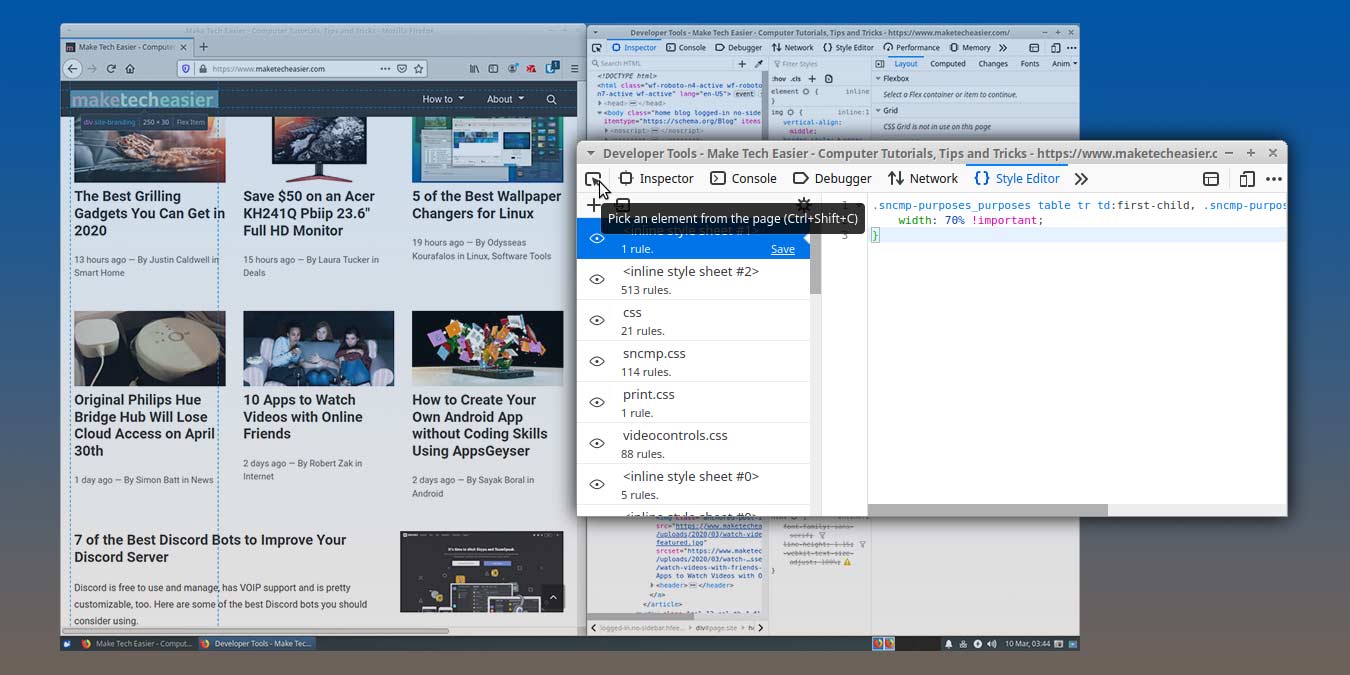Open the Firefox hamburger menu

(x=573, y=68)
